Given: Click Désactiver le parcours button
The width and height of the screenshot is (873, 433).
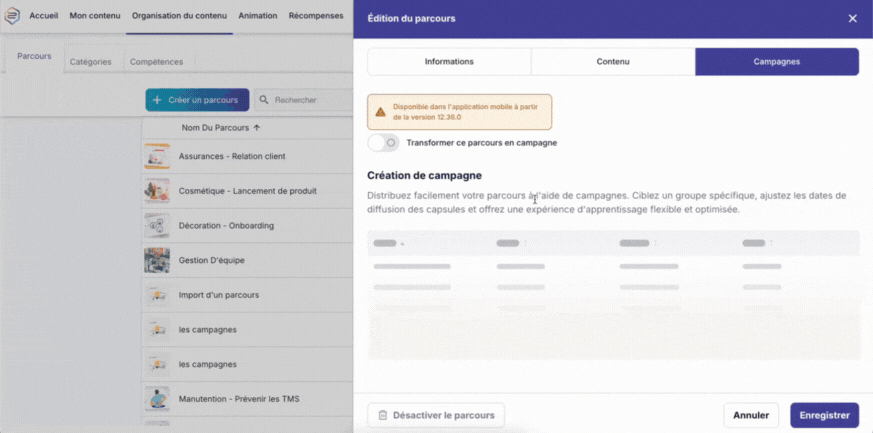Looking at the screenshot, I should coord(436,415).
